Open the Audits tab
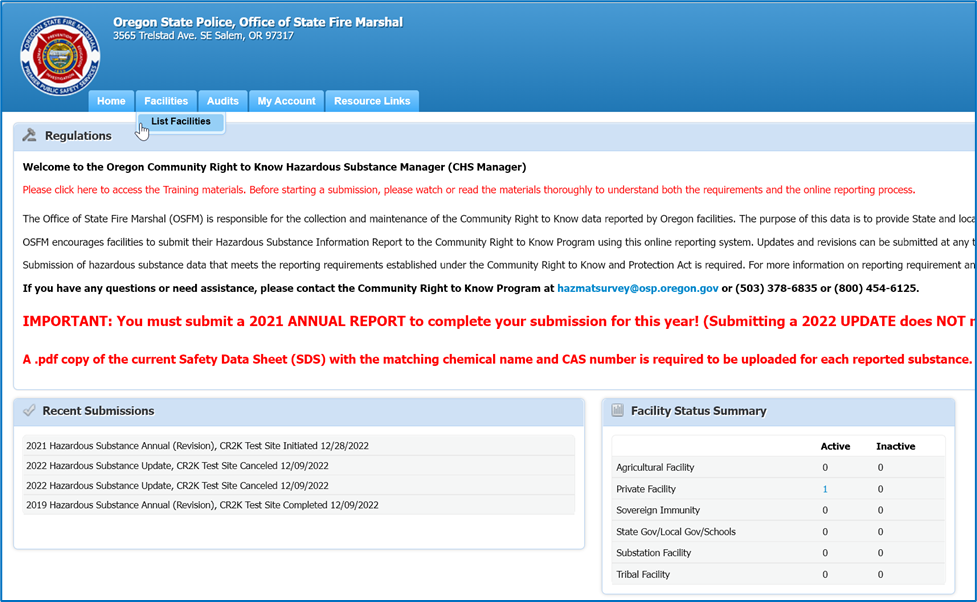Image resolution: width=977 pixels, height=602 pixels. [222, 101]
